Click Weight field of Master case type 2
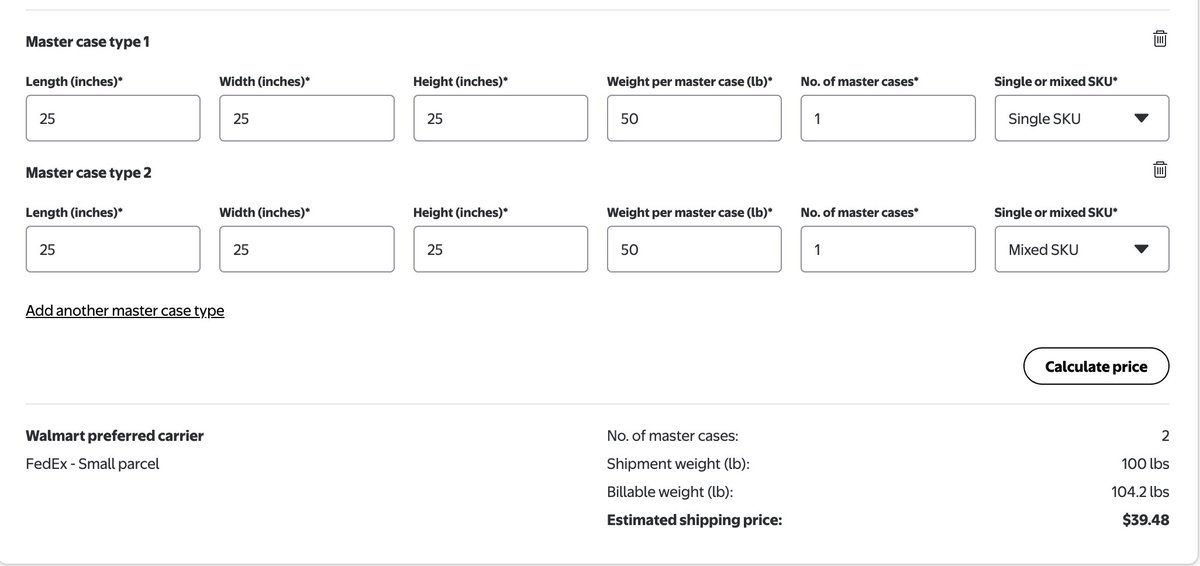Screen dimensions: 1200x566 click(694, 249)
